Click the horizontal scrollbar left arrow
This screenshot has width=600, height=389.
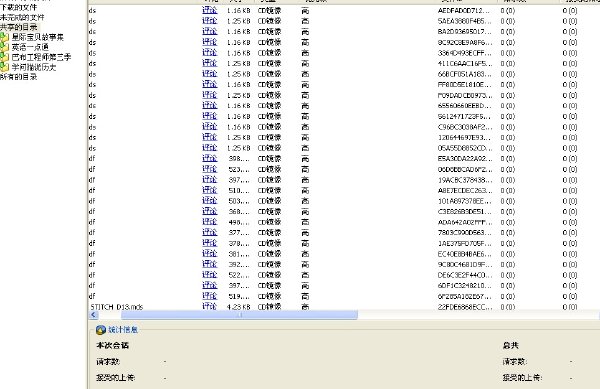pos(94,315)
